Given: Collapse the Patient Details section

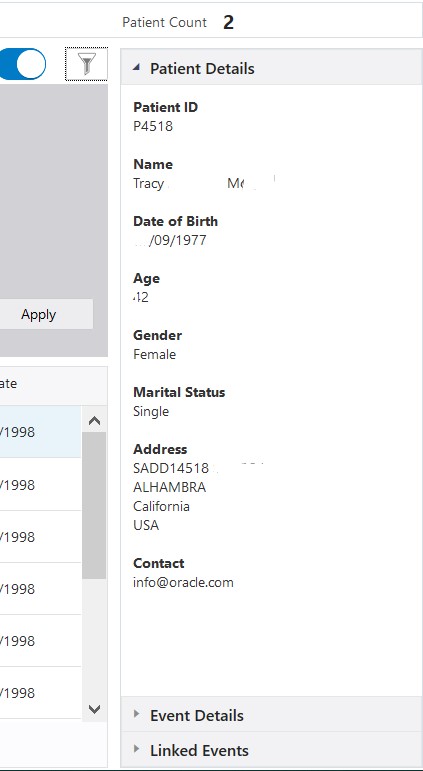Looking at the screenshot, I should point(137,68).
